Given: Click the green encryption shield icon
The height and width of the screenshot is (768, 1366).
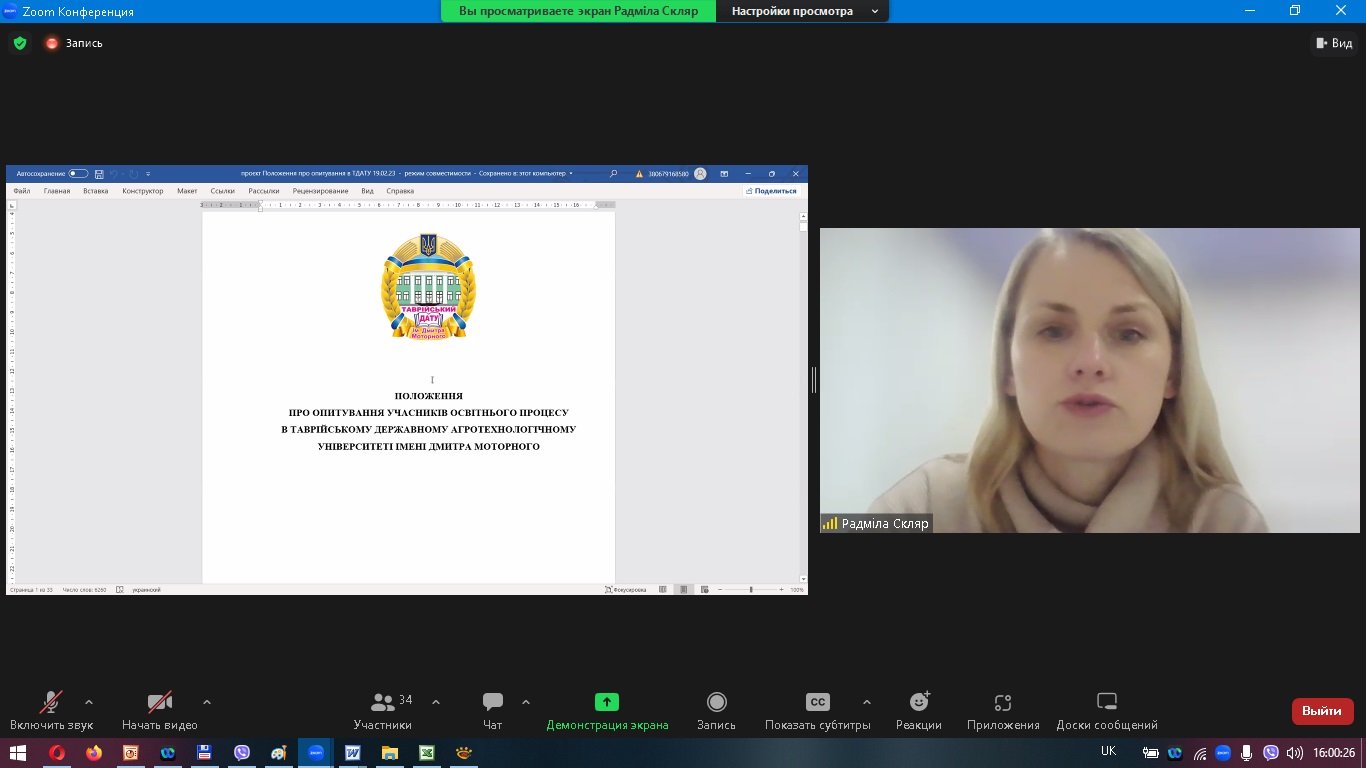Looking at the screenshot, I should (x=19, y=43).
